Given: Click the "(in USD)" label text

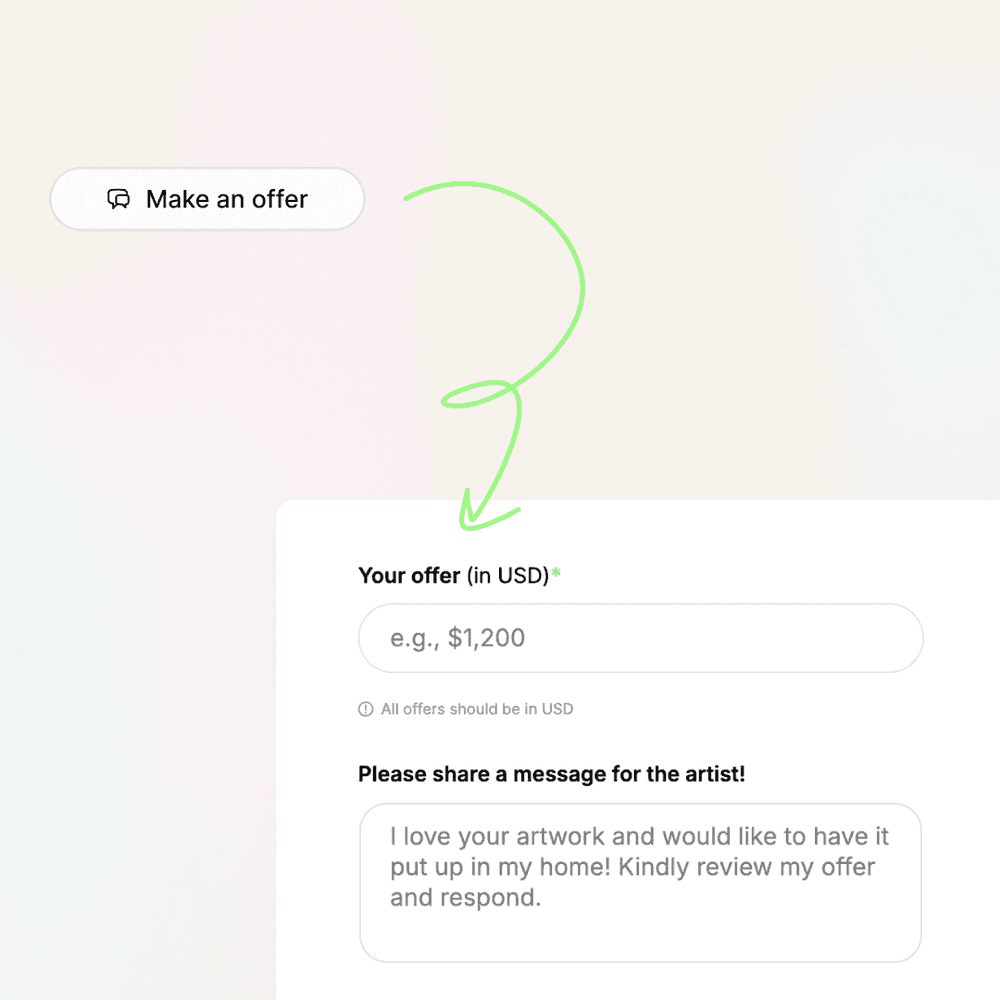Looking at the screenshot, I should pos(508,575).
